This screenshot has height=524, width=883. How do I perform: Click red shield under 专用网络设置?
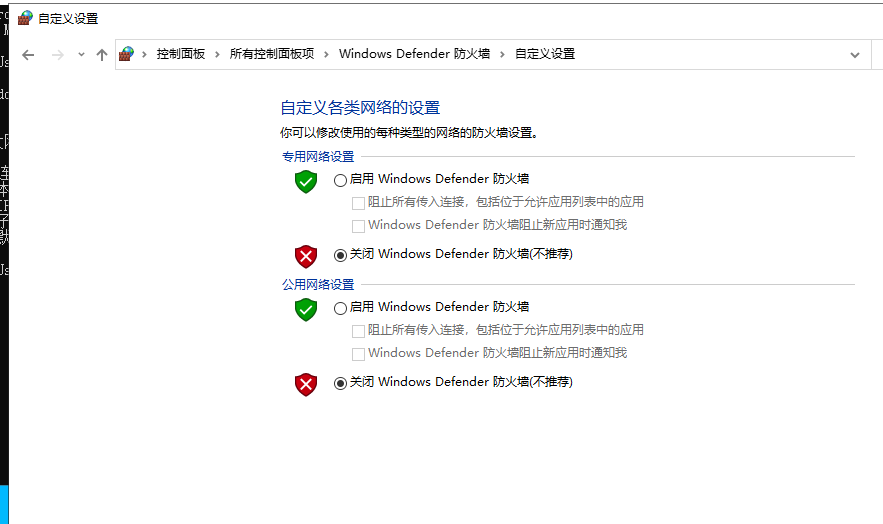[306, 256]
